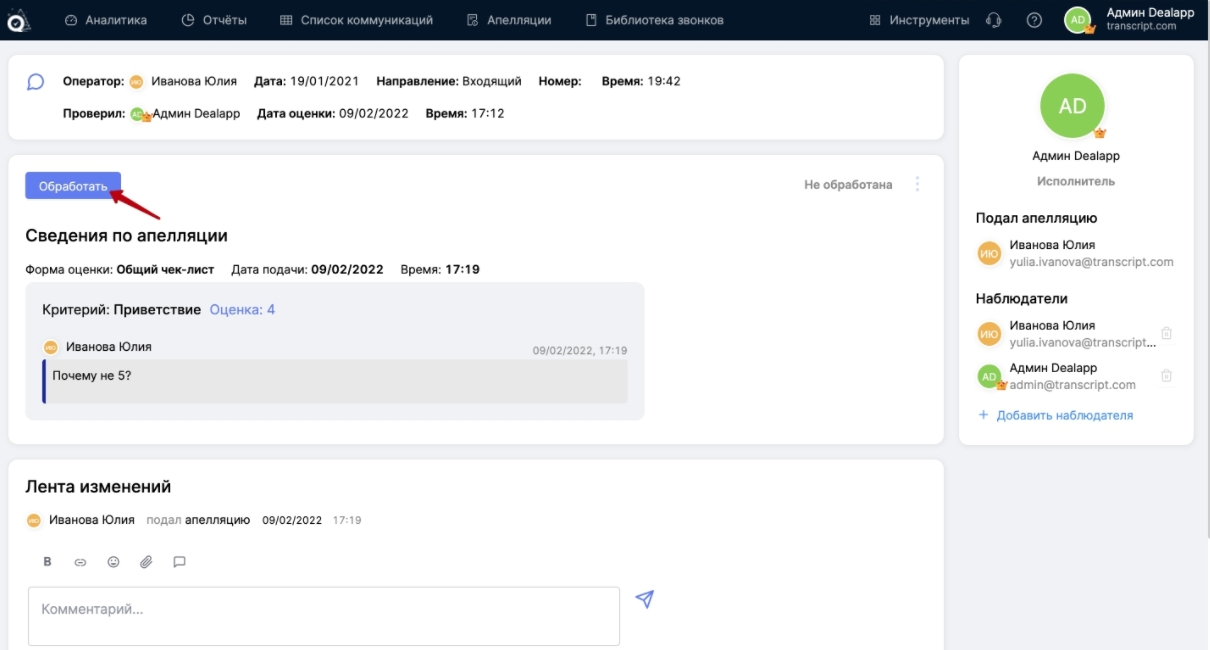
Task: Click the send comment paper-plane icon
Action: (x=645, y=599)
